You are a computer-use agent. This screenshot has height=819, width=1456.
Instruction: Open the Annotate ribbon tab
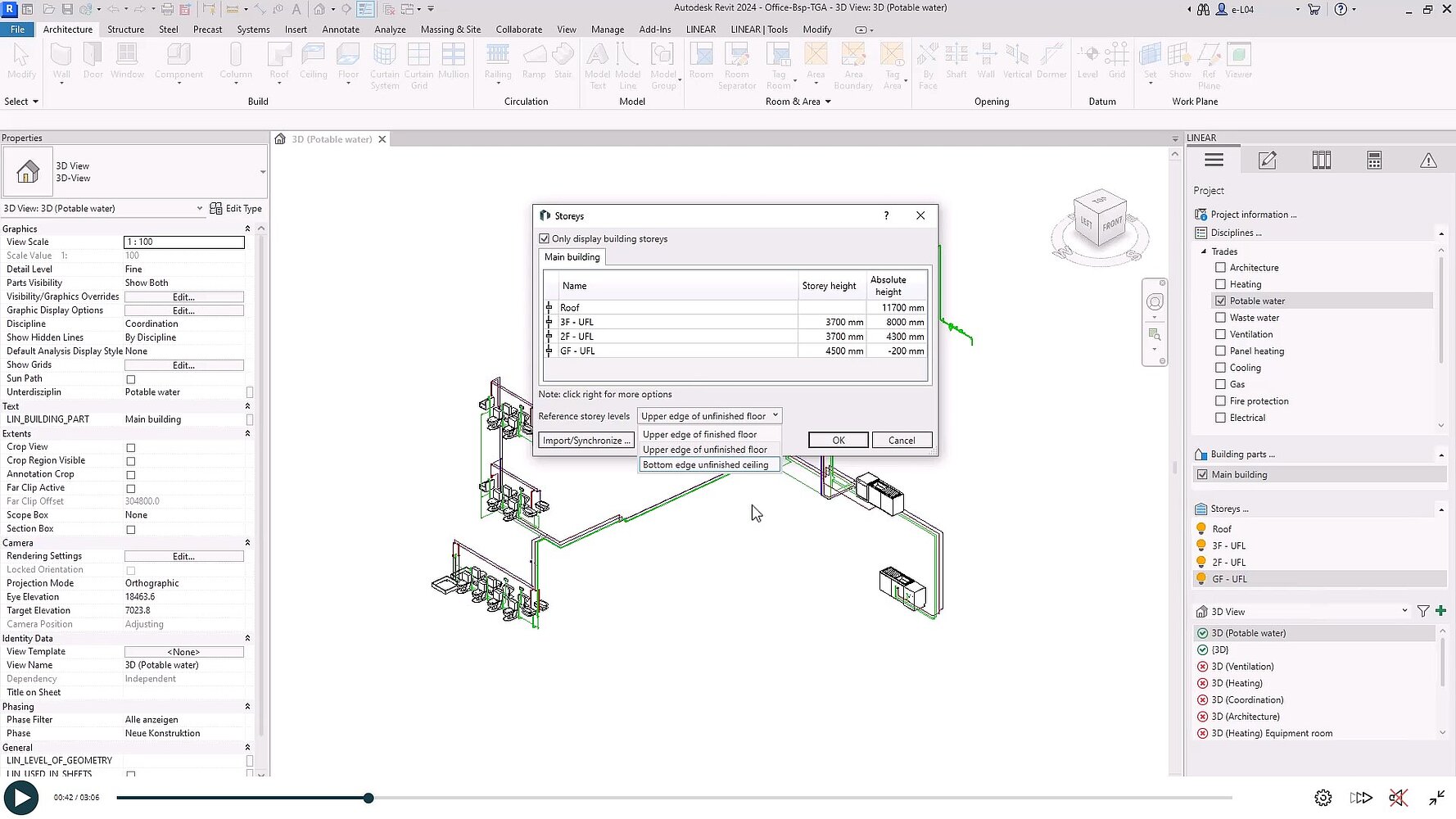click(341, 29)
